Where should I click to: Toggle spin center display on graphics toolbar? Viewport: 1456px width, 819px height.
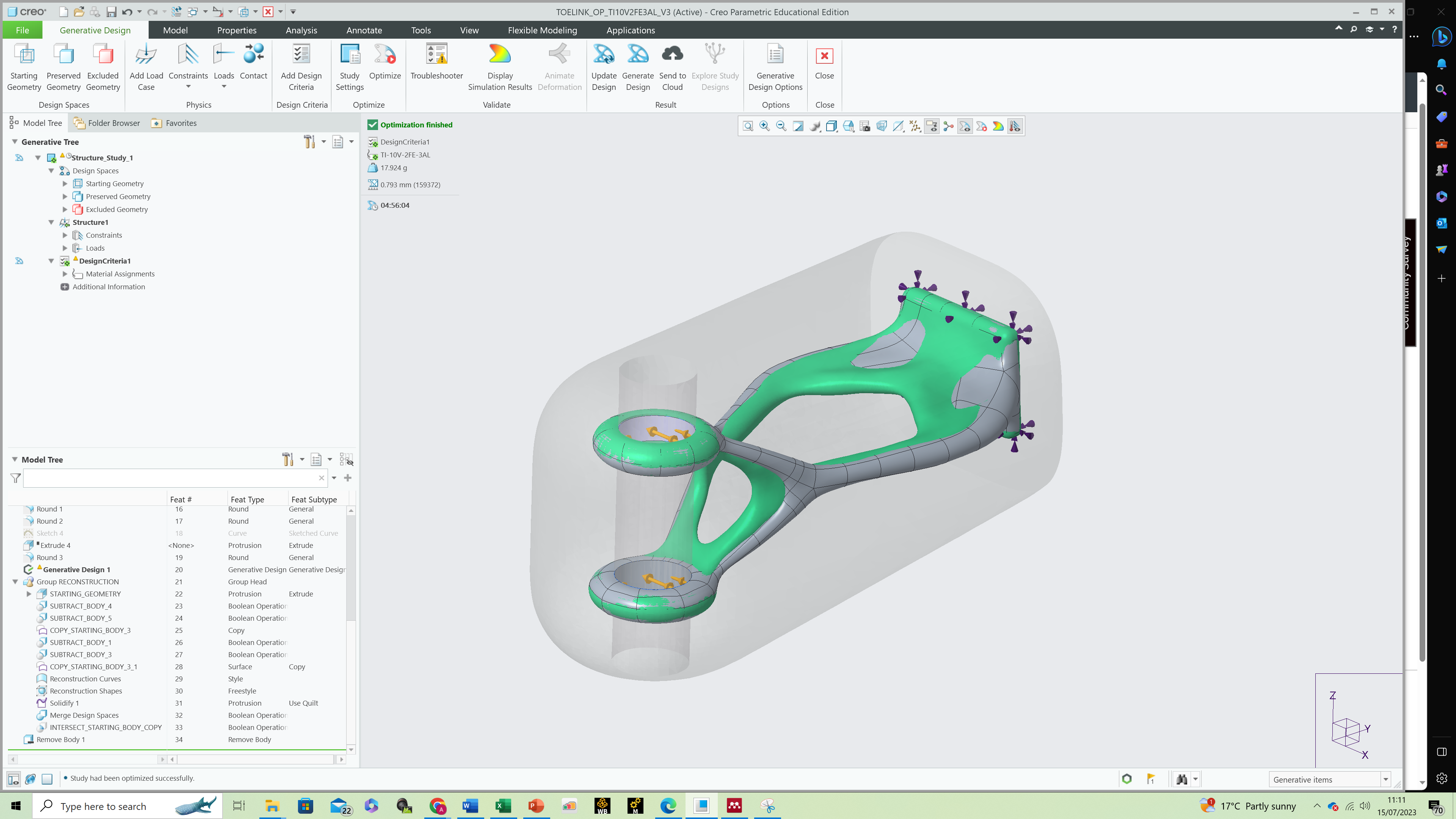click(948, 126)
